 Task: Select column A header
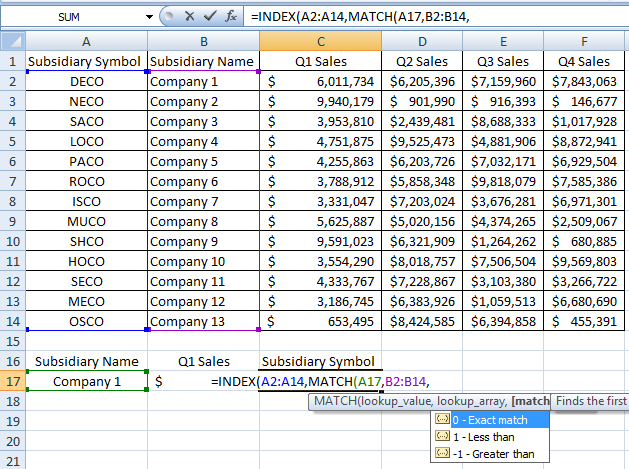86,41
